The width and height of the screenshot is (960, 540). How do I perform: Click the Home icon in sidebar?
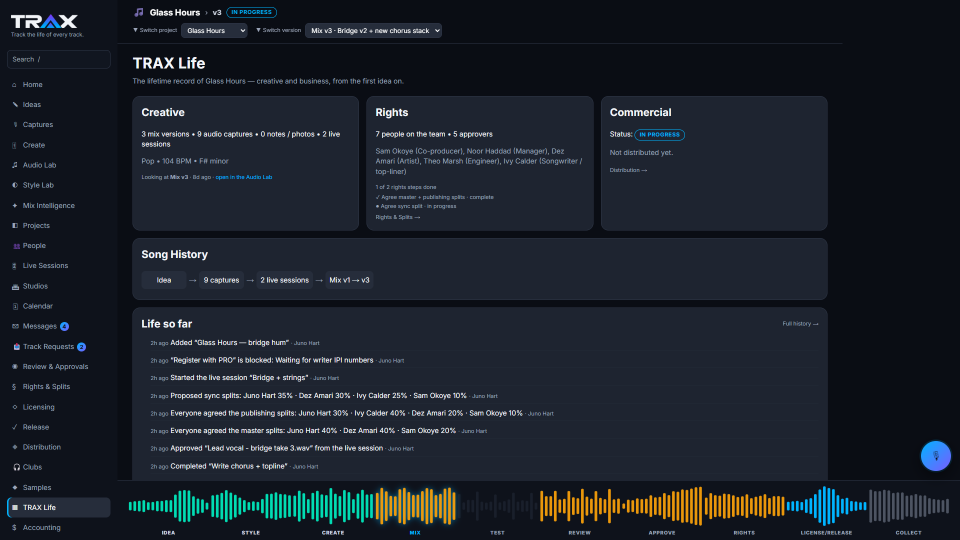(x=15, y=84)
